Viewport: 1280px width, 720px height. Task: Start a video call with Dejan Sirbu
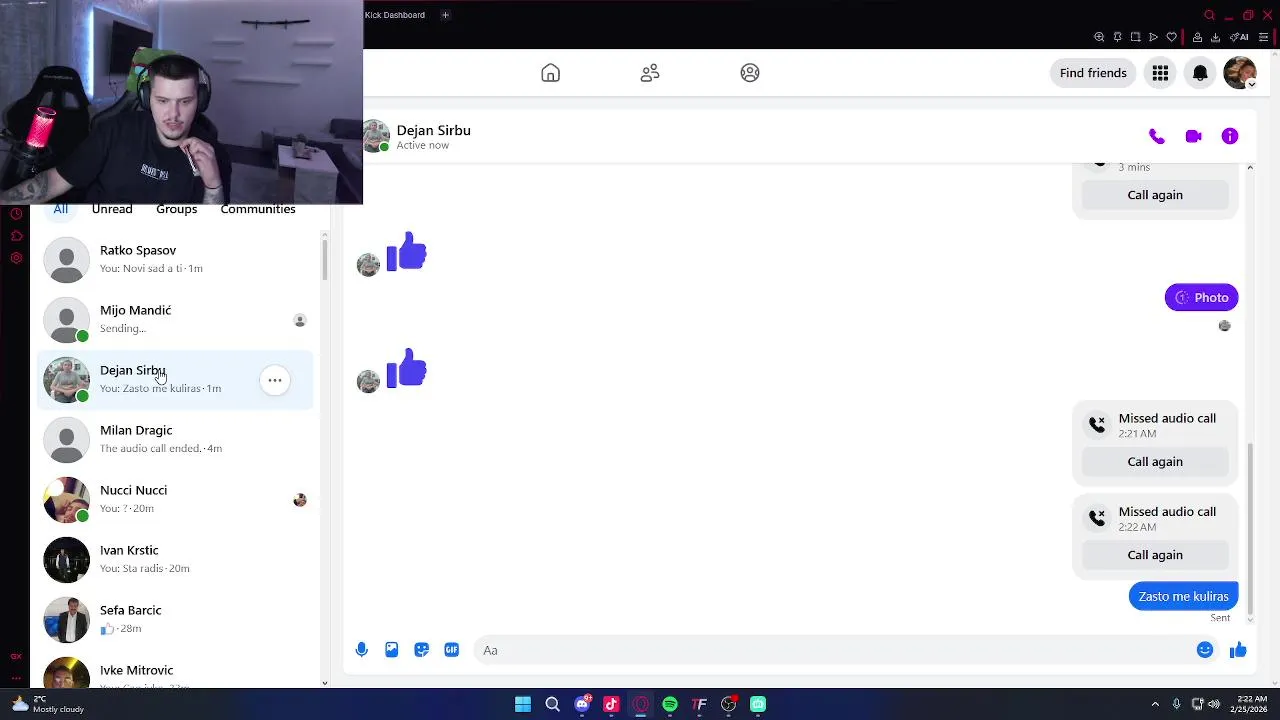point(1193,136)
